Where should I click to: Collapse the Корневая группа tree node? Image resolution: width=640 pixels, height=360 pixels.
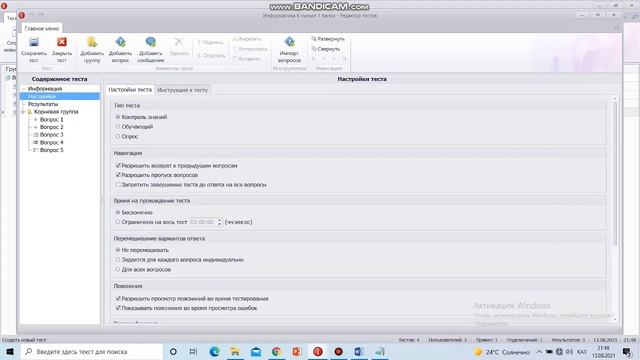pos(23,111)
